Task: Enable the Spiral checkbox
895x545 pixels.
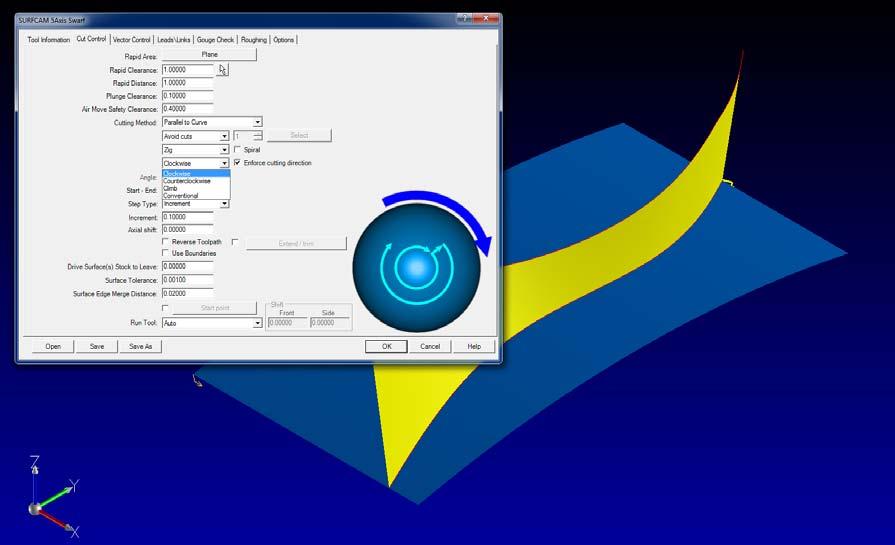Action: tap(237, 150)
